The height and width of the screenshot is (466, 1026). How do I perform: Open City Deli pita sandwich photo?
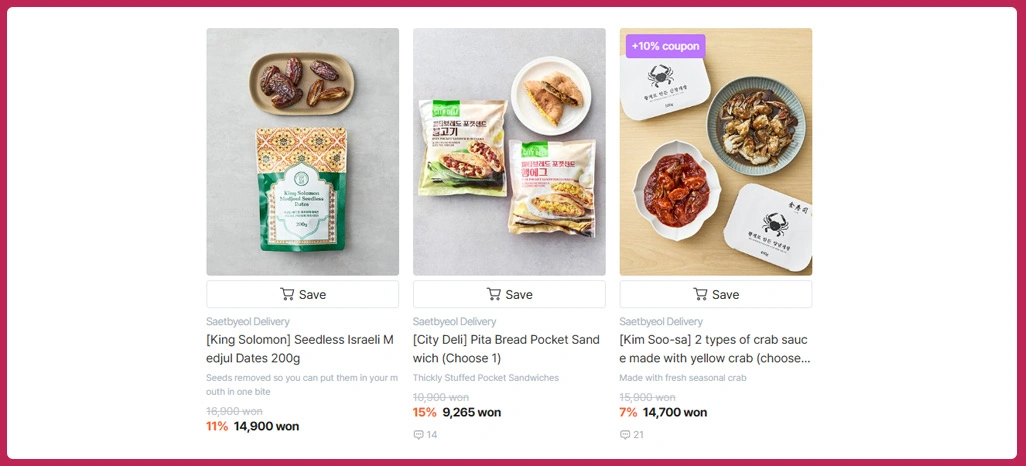pyautogui.click(x=509, y=151)
